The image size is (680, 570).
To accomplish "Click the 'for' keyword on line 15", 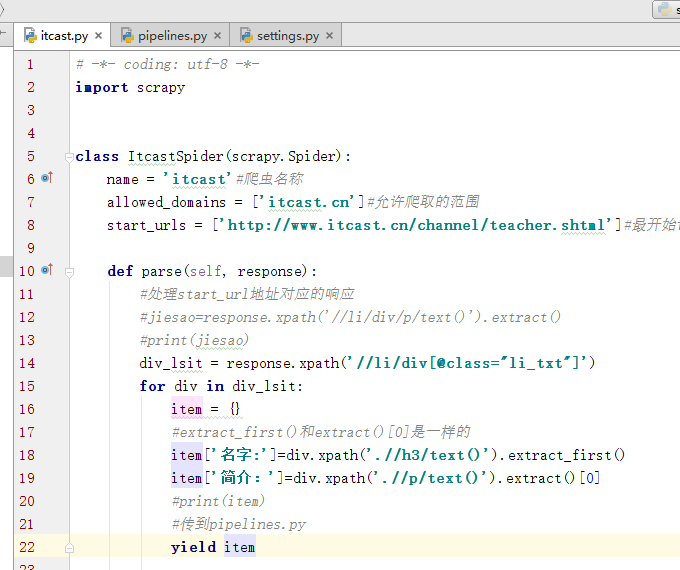I will (152, 386).
